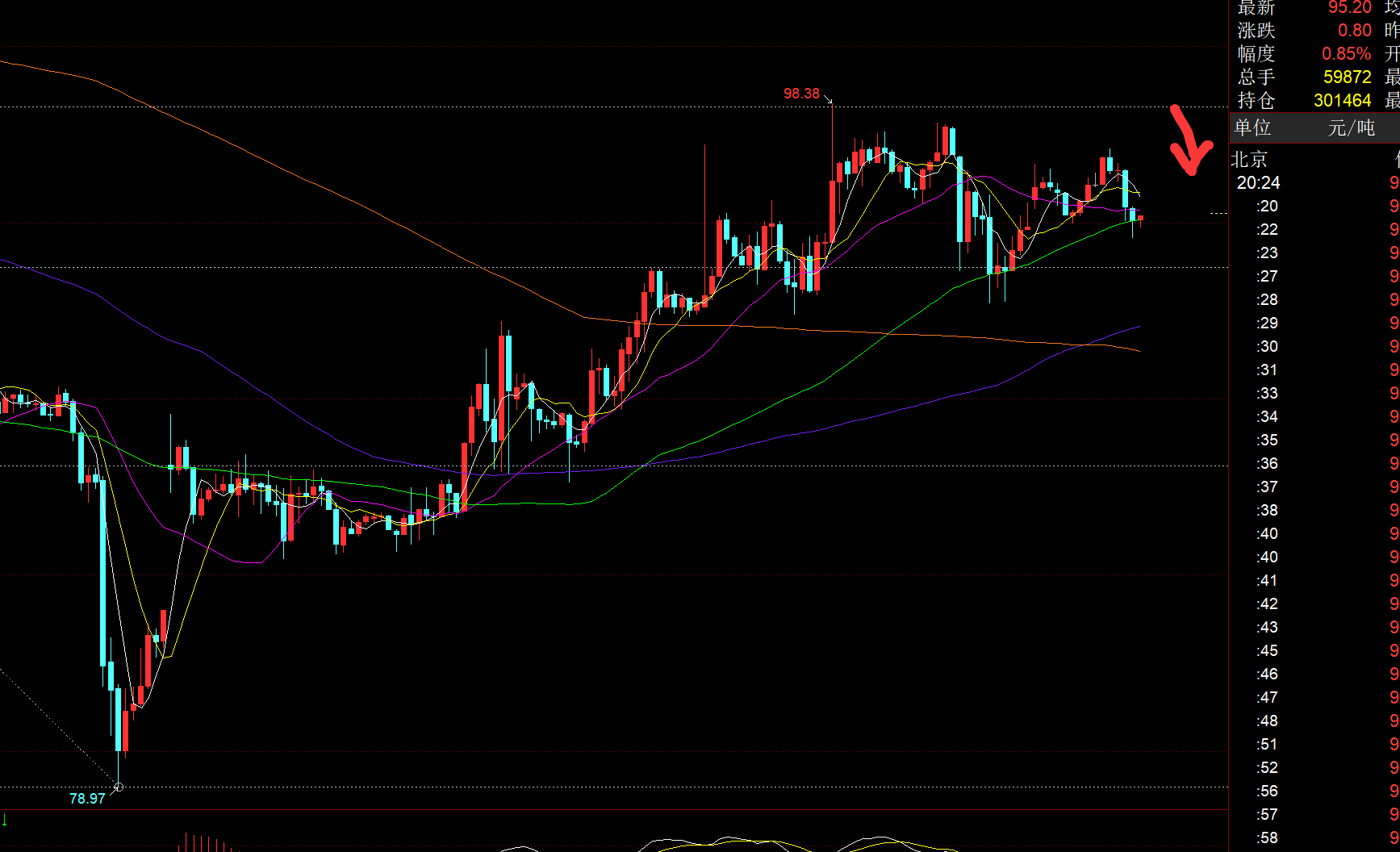Image resolution: width=1400 pixels, height=852 pixels.
Task: Click the green down arrow in indicator panel
Action: click(4, 821)
